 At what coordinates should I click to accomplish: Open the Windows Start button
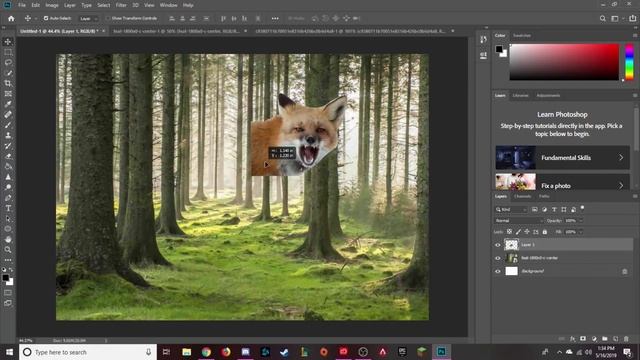[x=9, y=352]
